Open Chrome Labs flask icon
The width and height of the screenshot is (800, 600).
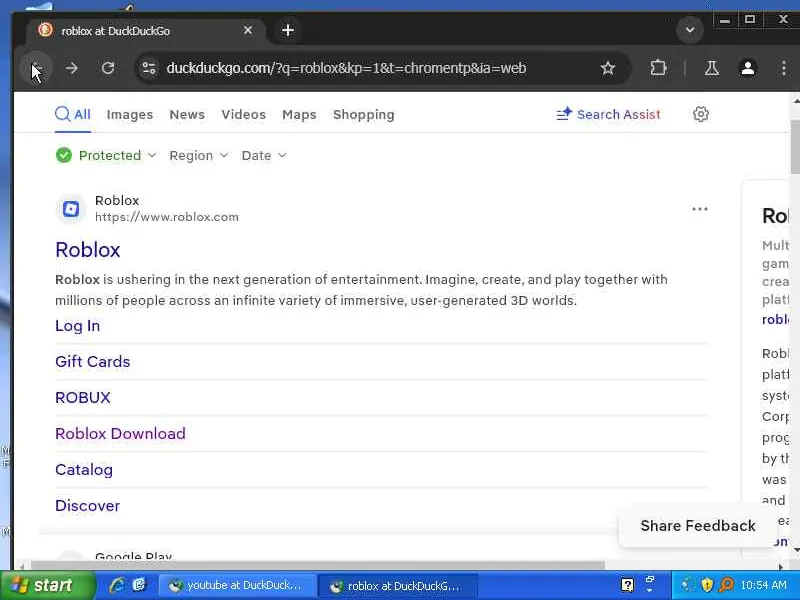[712, 68]
